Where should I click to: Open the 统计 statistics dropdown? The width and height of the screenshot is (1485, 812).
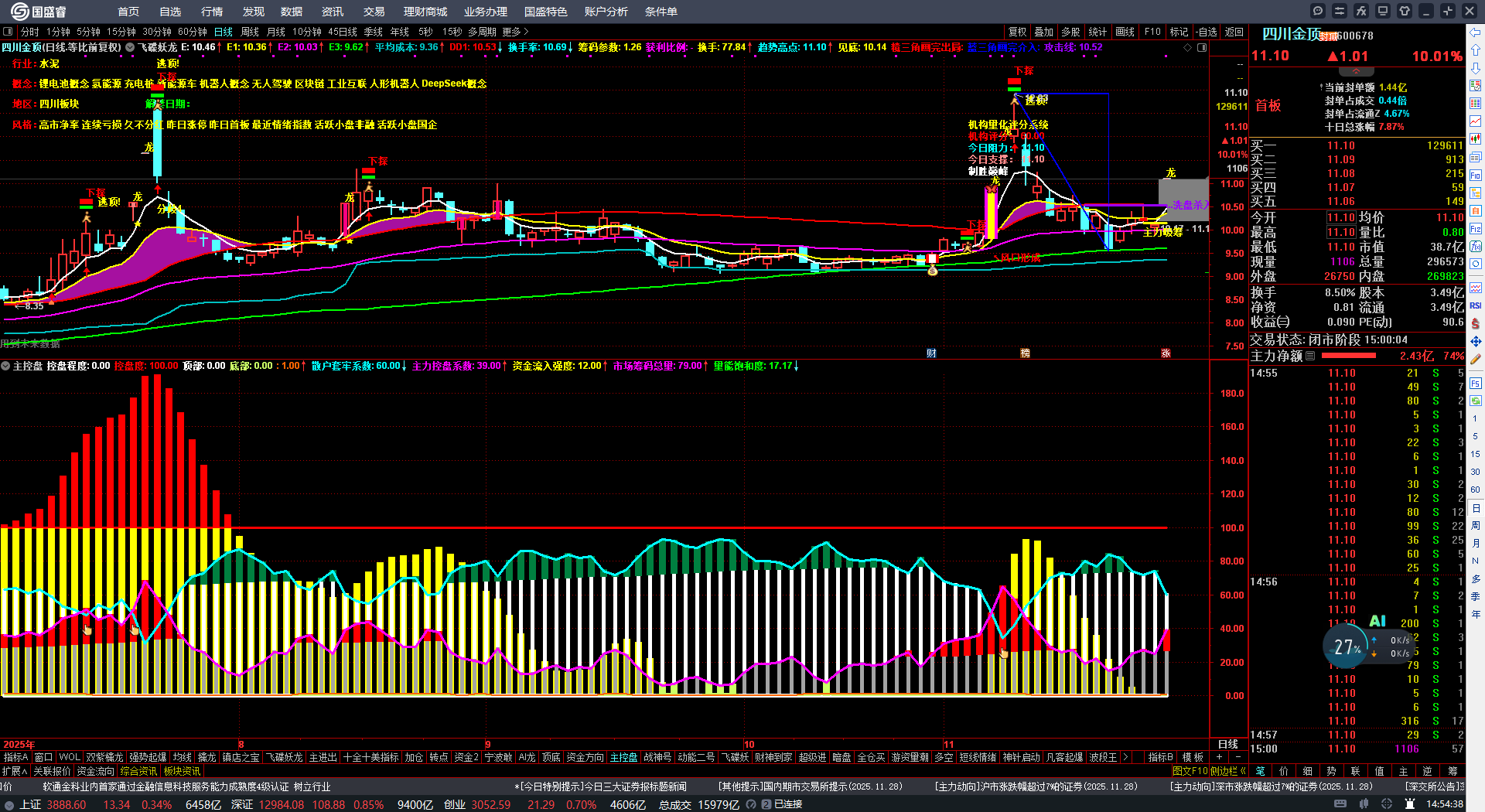coord(1098,32)
